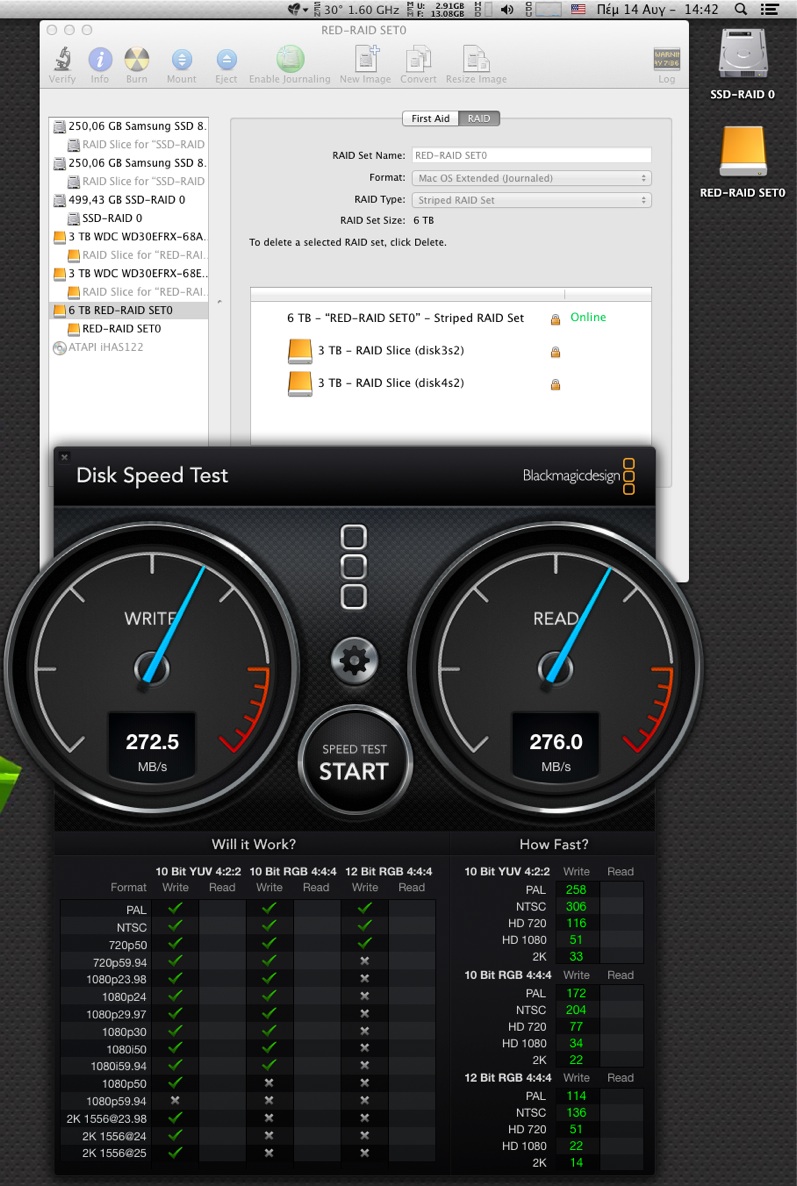This screenshot has height=1186, width=797.
Task: Select 3 TB WDC WD30EFRX-68E disk
Action: pos(129,273)
